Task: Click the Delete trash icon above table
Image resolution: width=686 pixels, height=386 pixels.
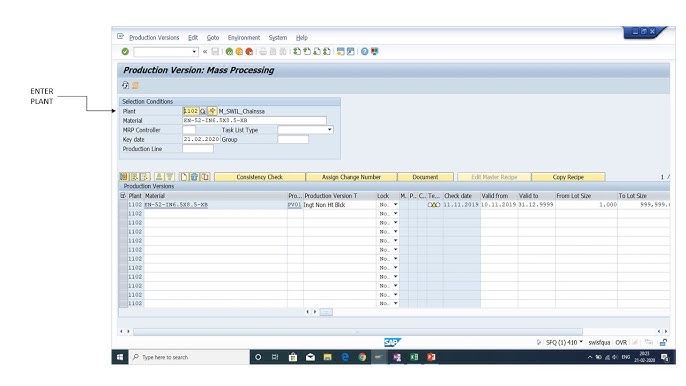Action: coord(194,177)
